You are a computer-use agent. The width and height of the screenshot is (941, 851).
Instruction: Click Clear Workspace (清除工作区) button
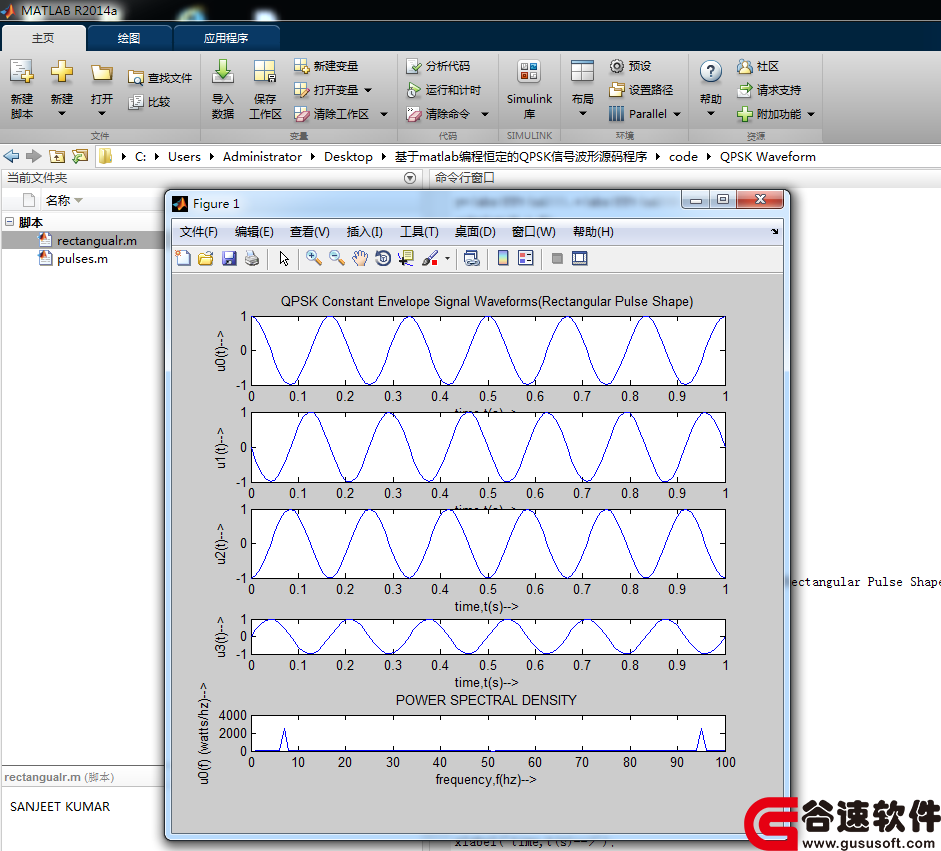pyautogui.click(x=332, y=114)
